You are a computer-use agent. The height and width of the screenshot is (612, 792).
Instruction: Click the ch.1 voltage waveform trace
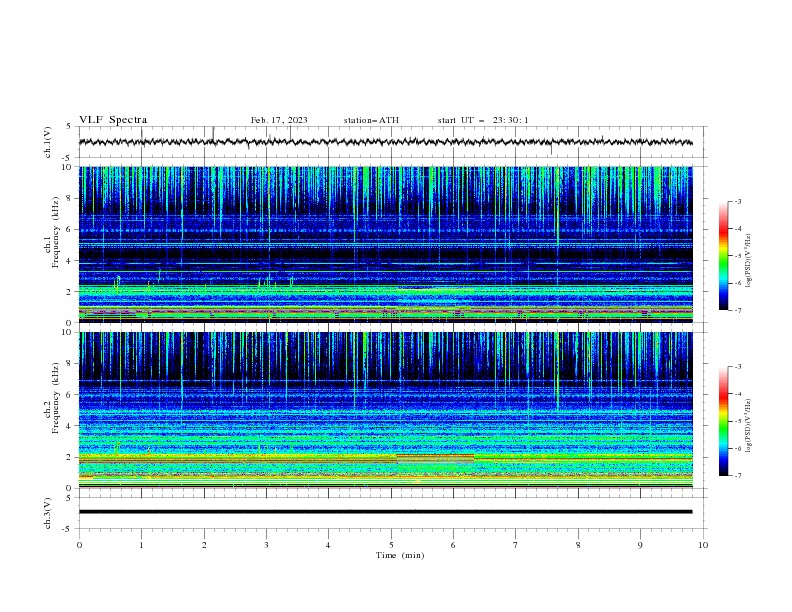tap(385, 142)
